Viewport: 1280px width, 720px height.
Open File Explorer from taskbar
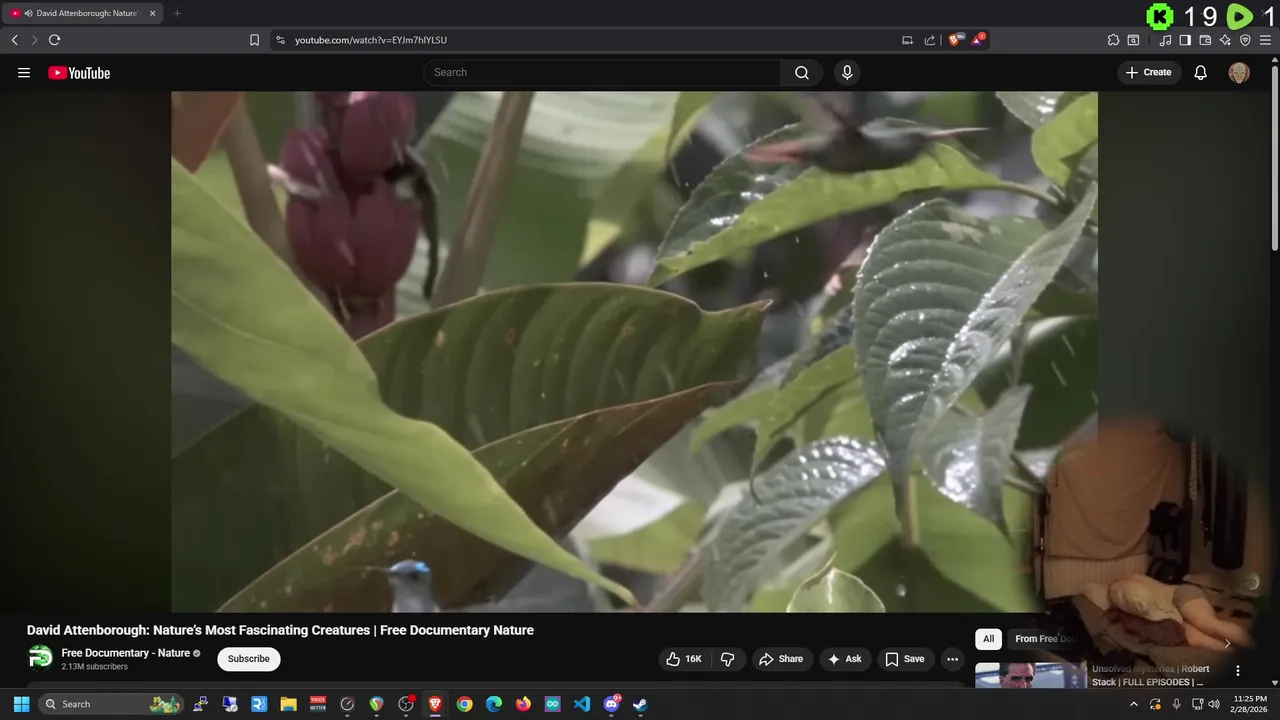click(288, 704)
